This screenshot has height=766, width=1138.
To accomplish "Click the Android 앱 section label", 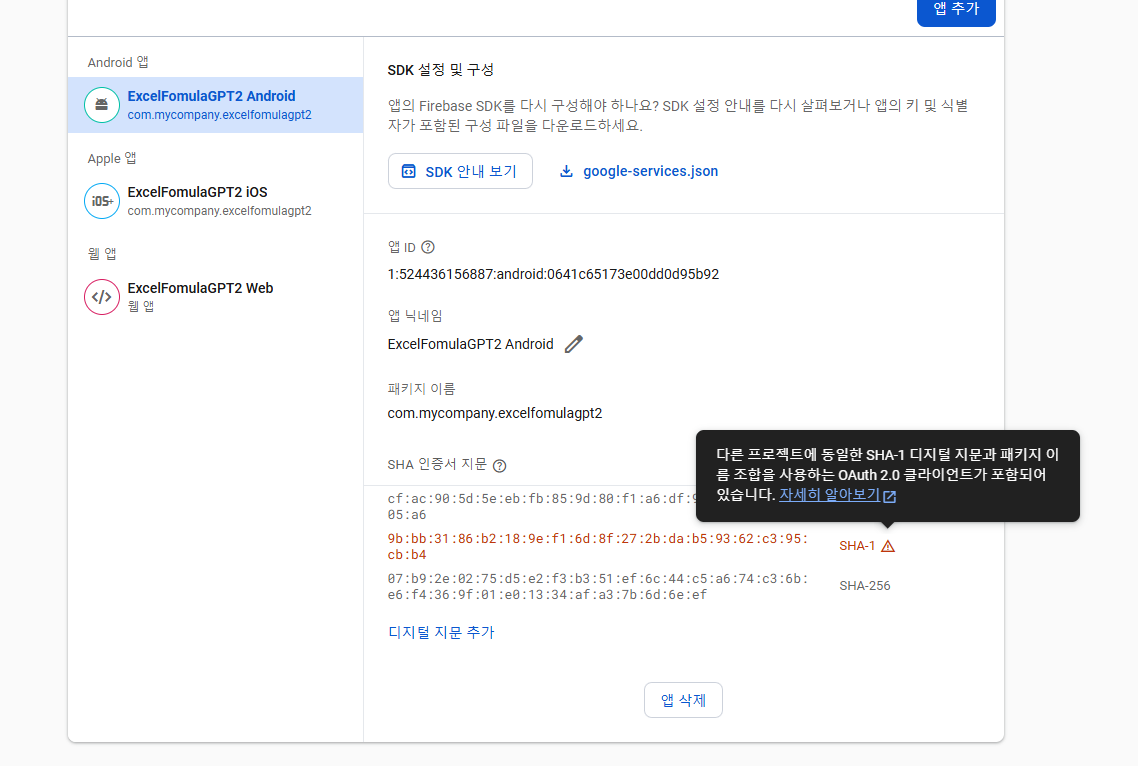I will pos(118,62).
